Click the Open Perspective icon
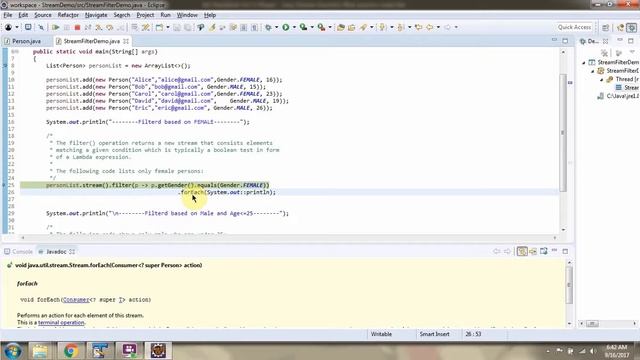 pyautogui.click(x=606, y=27)
